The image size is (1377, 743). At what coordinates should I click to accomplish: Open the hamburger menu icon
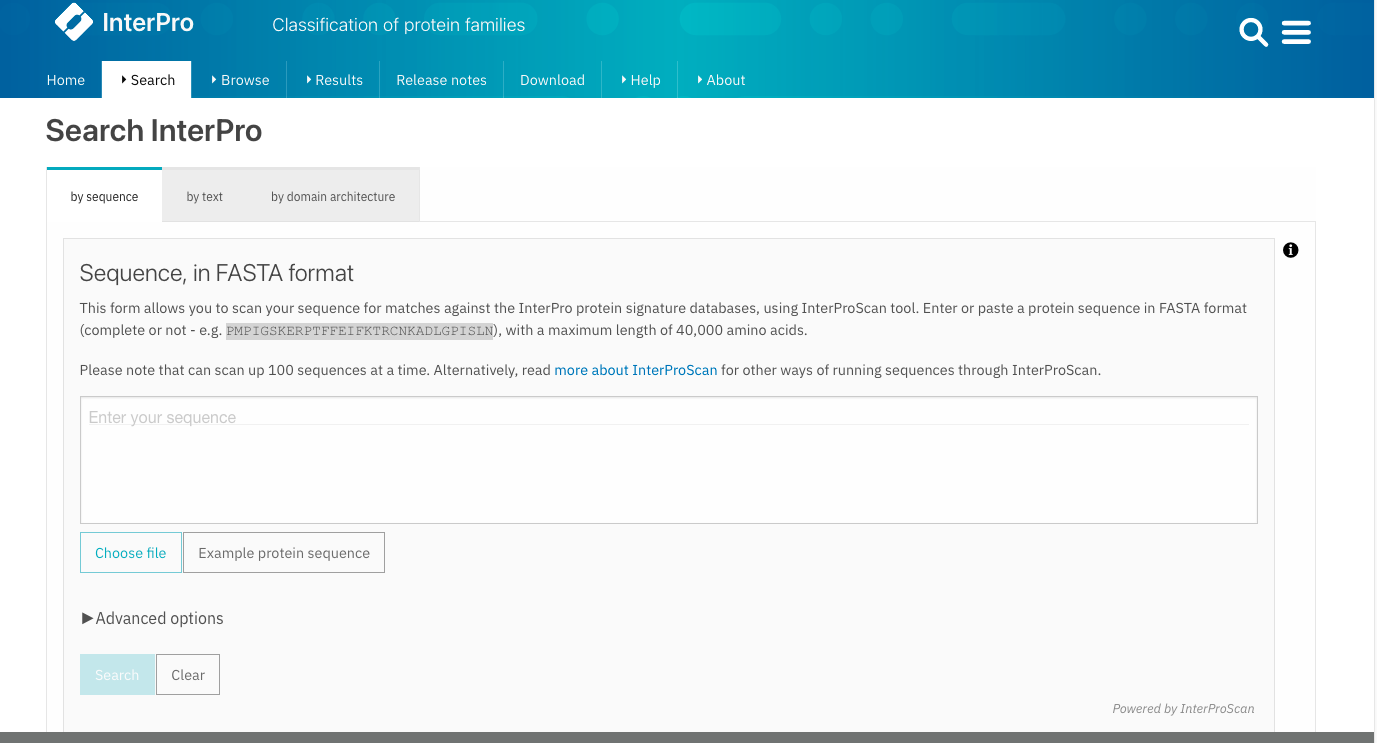pyautogui.click(x=1296, y=33)
